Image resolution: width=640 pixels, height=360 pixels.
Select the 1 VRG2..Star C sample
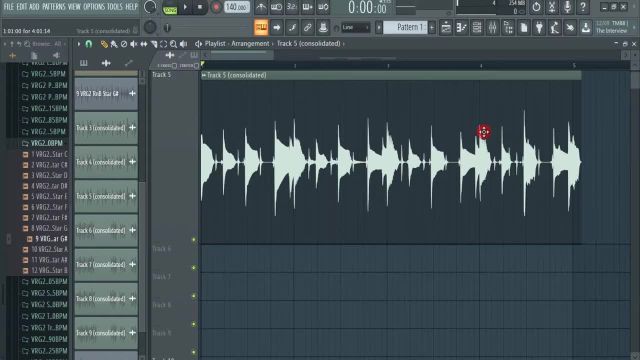[45, 154]
